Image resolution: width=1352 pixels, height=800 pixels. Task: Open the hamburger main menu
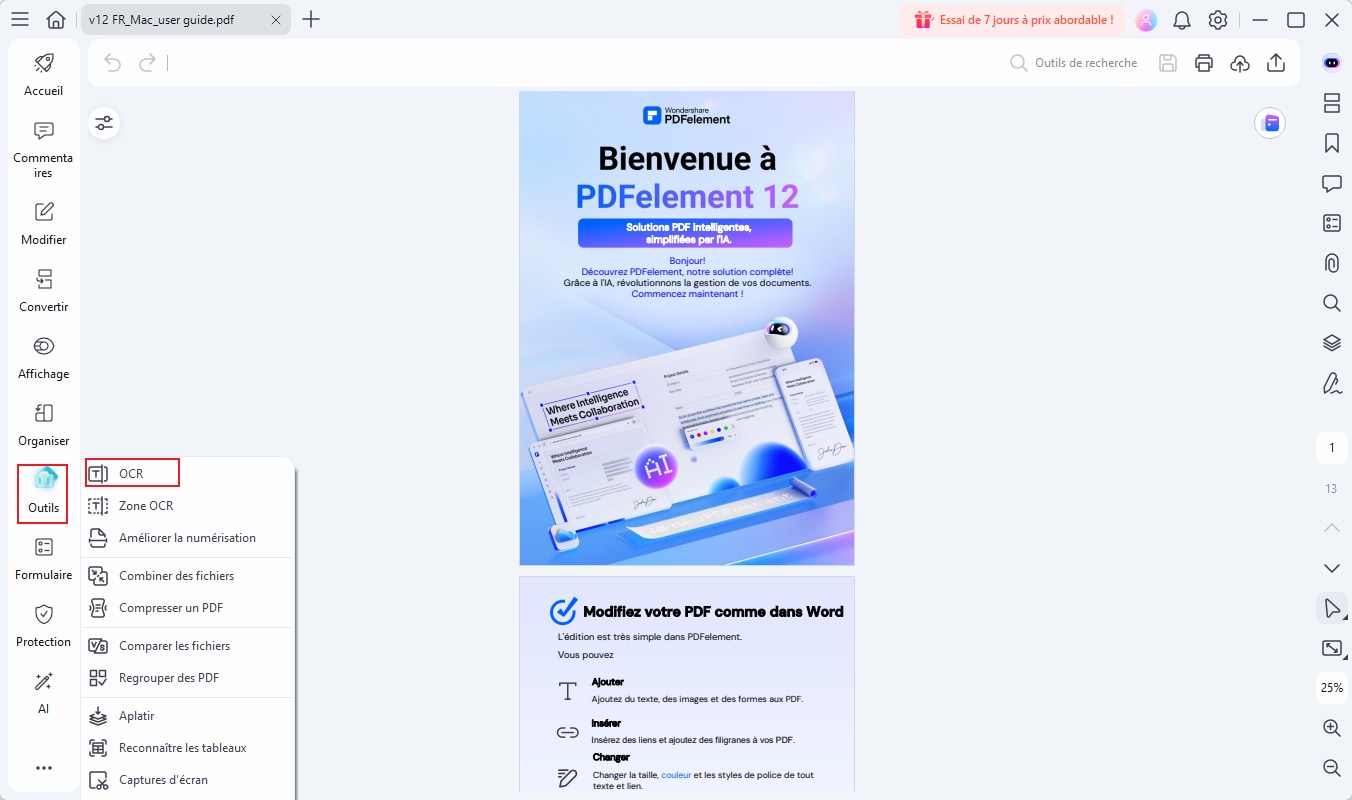tap(20, 19)
